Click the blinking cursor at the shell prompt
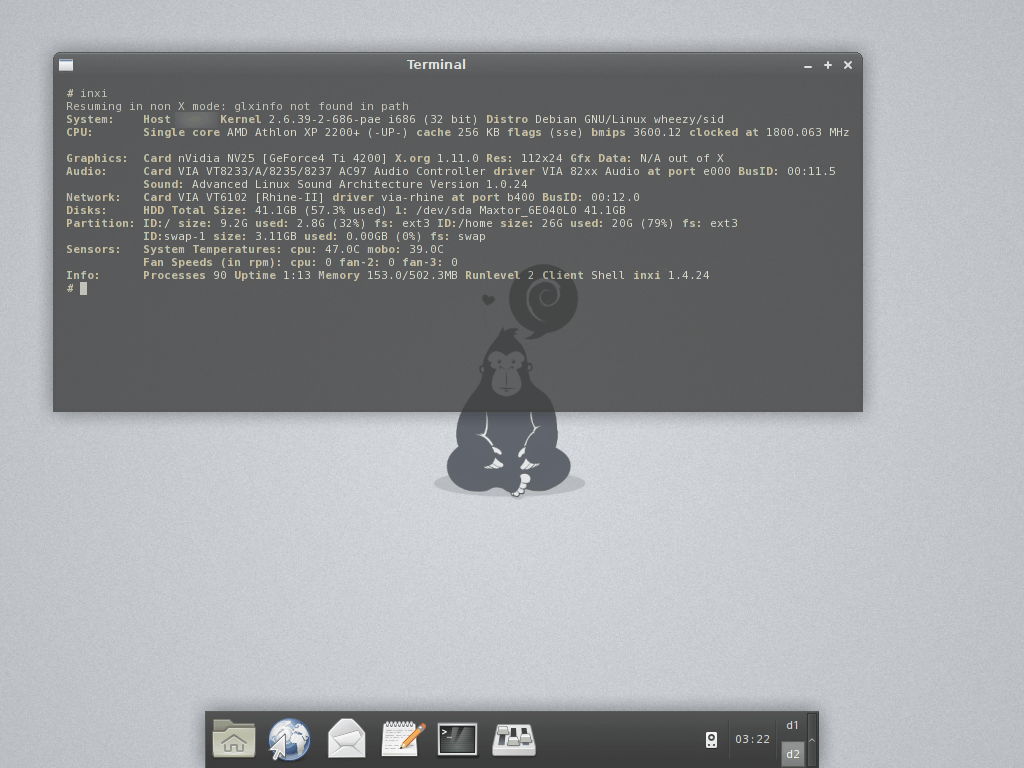 coord(84,288)
